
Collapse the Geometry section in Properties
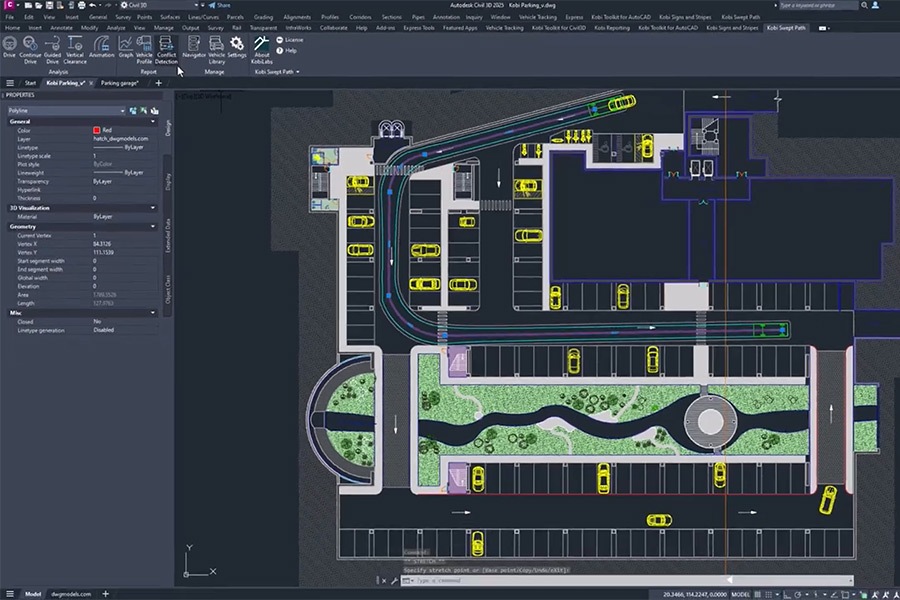click(x=153, y=227)
